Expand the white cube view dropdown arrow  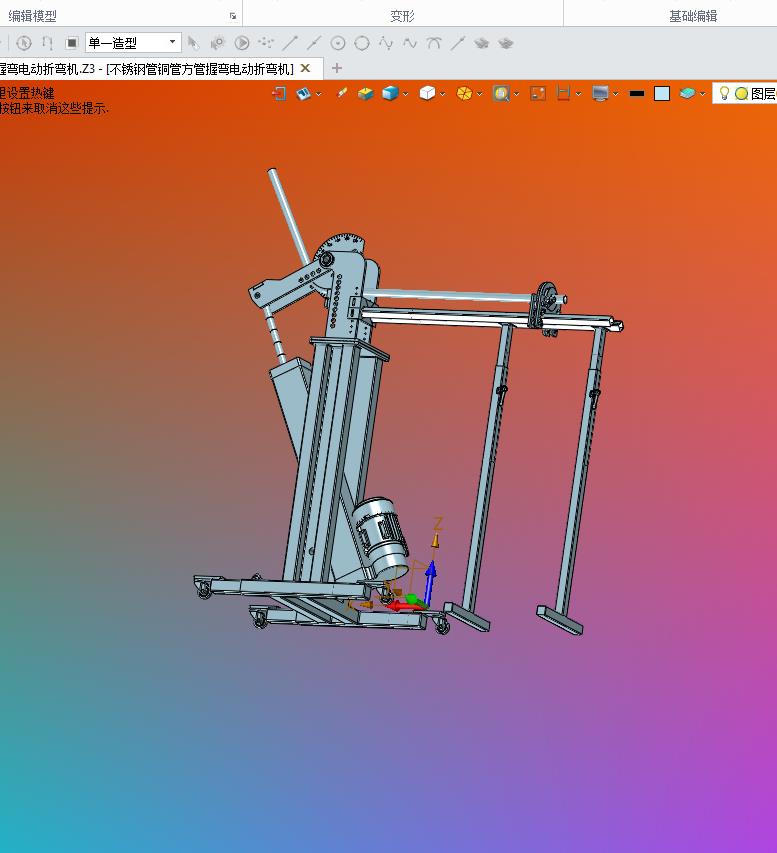(443, 94)
